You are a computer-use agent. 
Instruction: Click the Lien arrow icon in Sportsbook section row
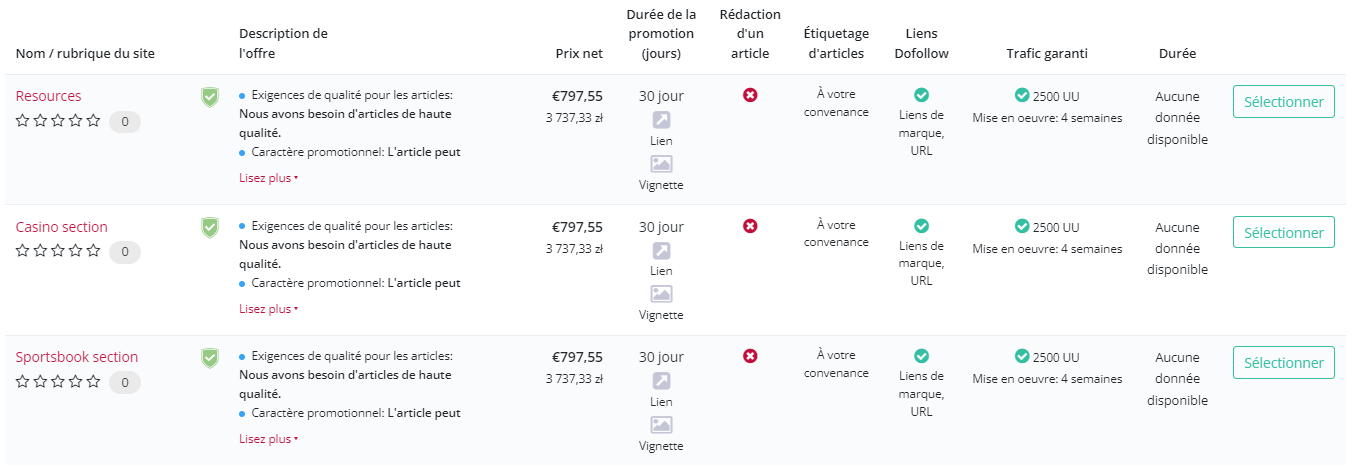point(661,381)
